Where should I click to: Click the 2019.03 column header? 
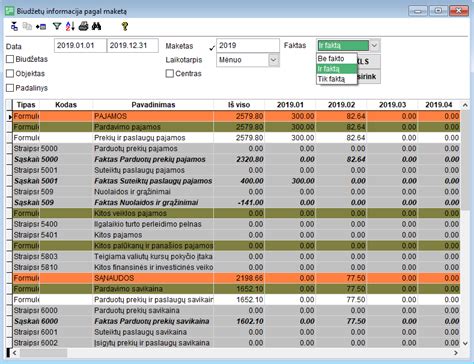(392, 105)
